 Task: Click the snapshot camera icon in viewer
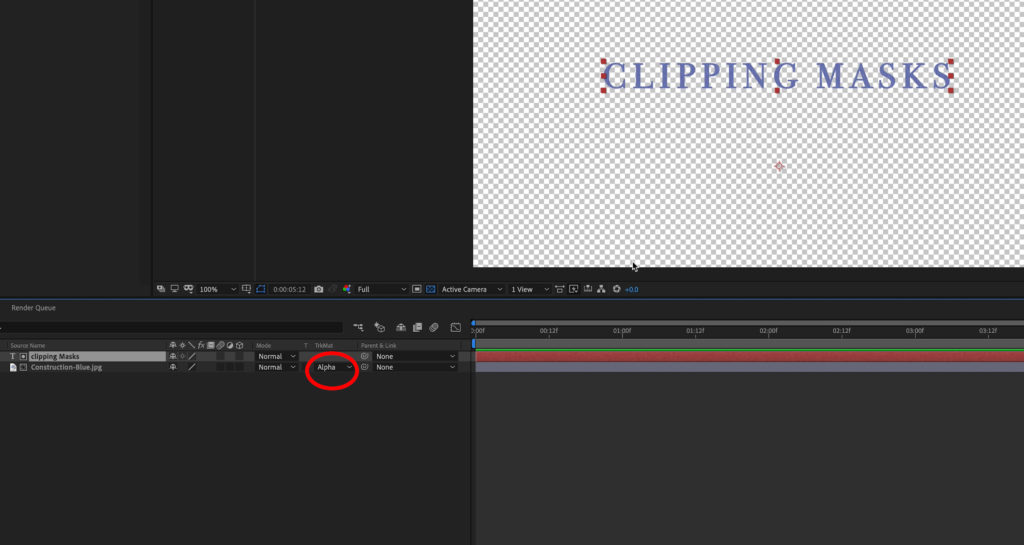tap(319, 289)
